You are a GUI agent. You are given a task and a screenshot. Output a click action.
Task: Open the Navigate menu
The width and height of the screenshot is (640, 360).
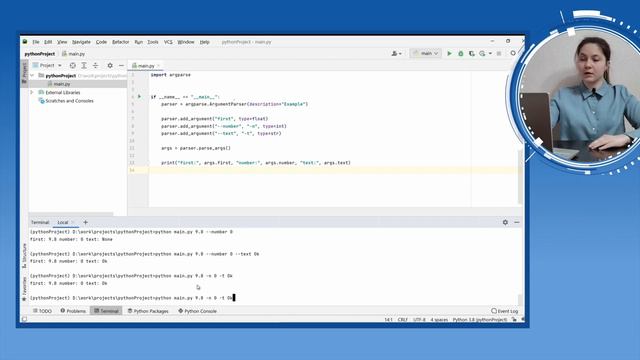81,42
